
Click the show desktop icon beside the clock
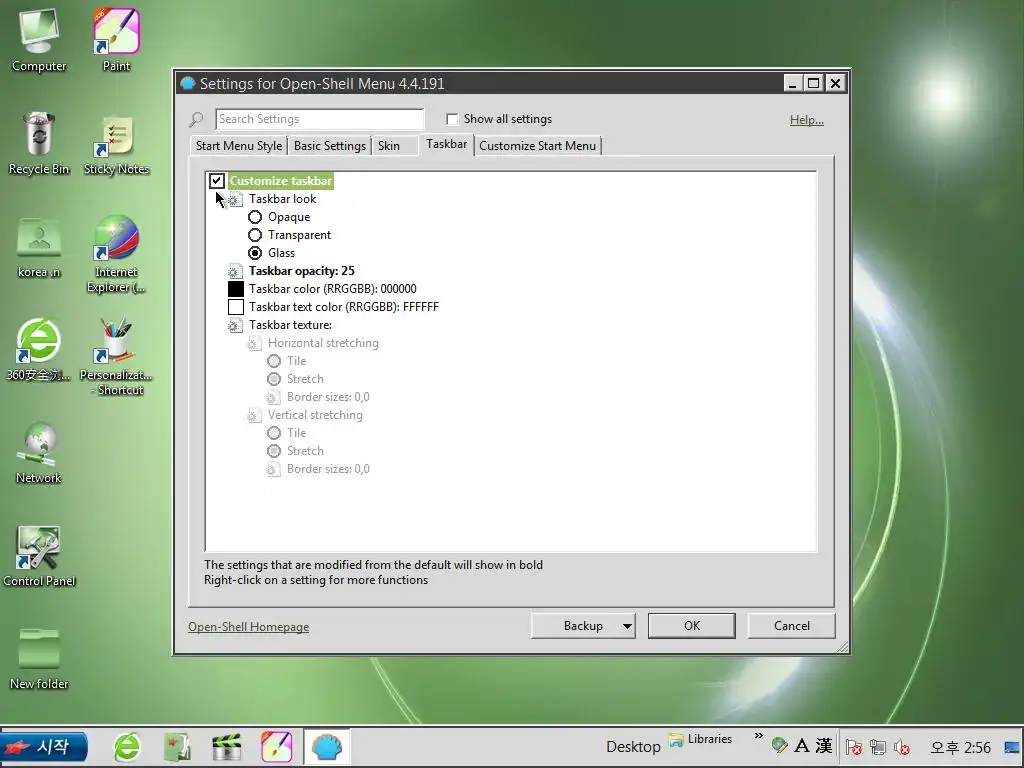click(1012, 747)
